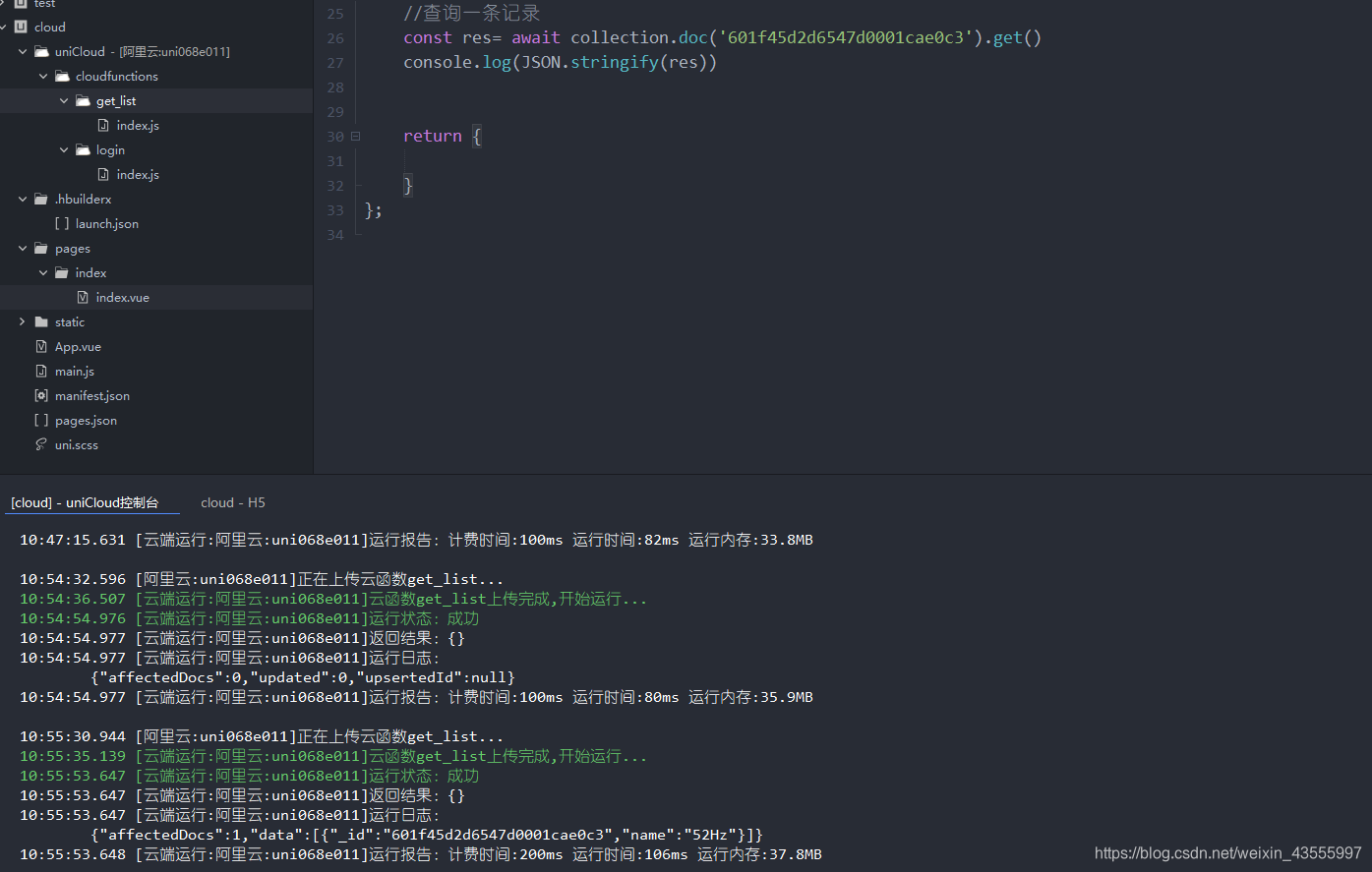Click the static folder icon
The width and height of the screenshot is (1372, 872).
point(41,322)
